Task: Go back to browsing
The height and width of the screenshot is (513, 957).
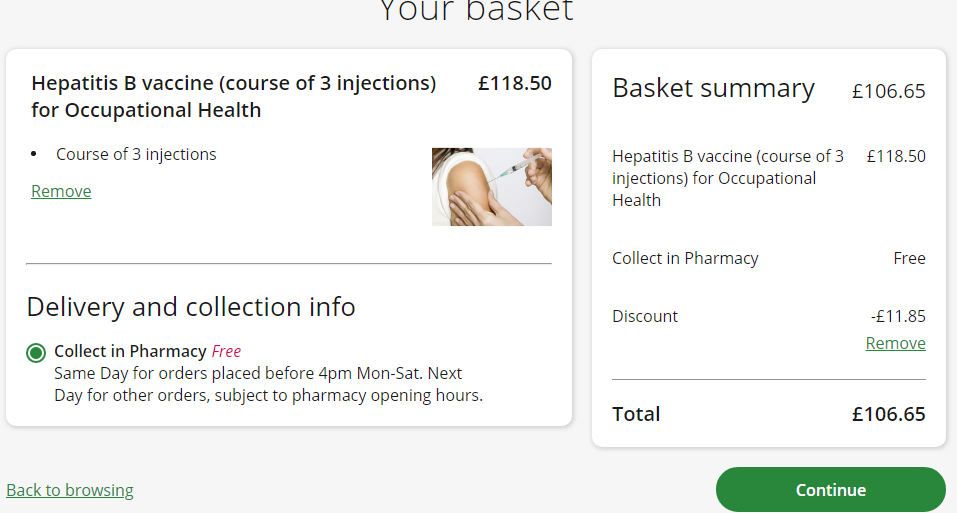Action: pyautogui.click(x=70, y=490)
